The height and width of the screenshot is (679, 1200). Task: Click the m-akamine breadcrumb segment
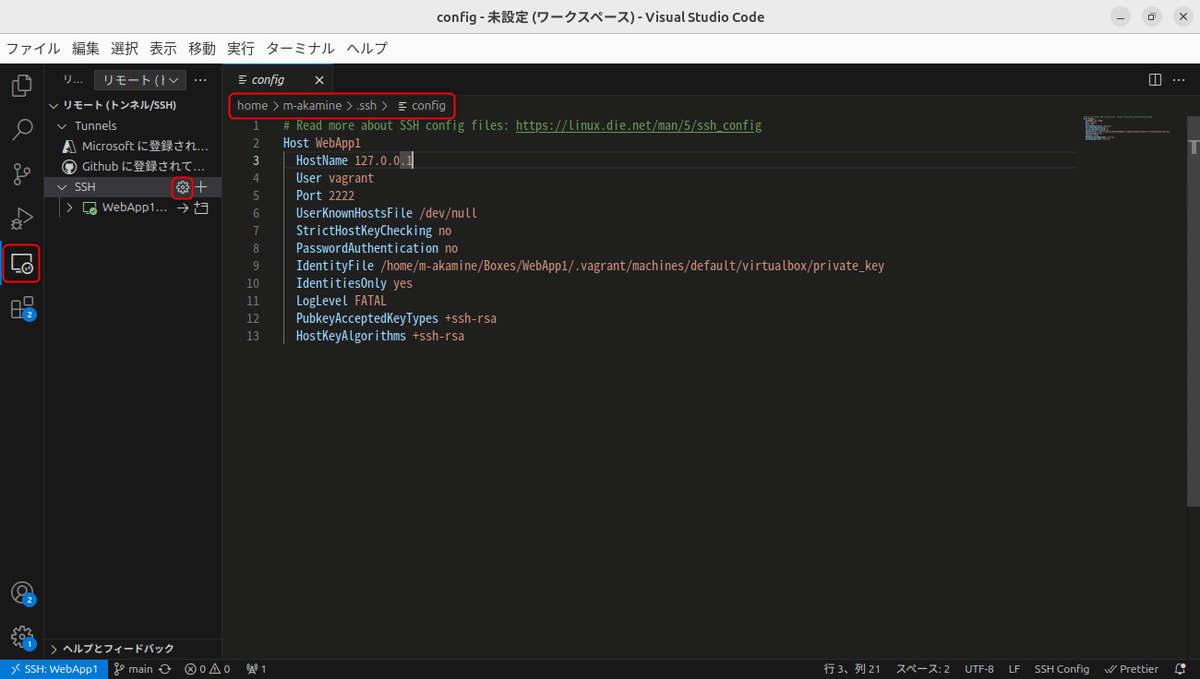tap(312, 105)
